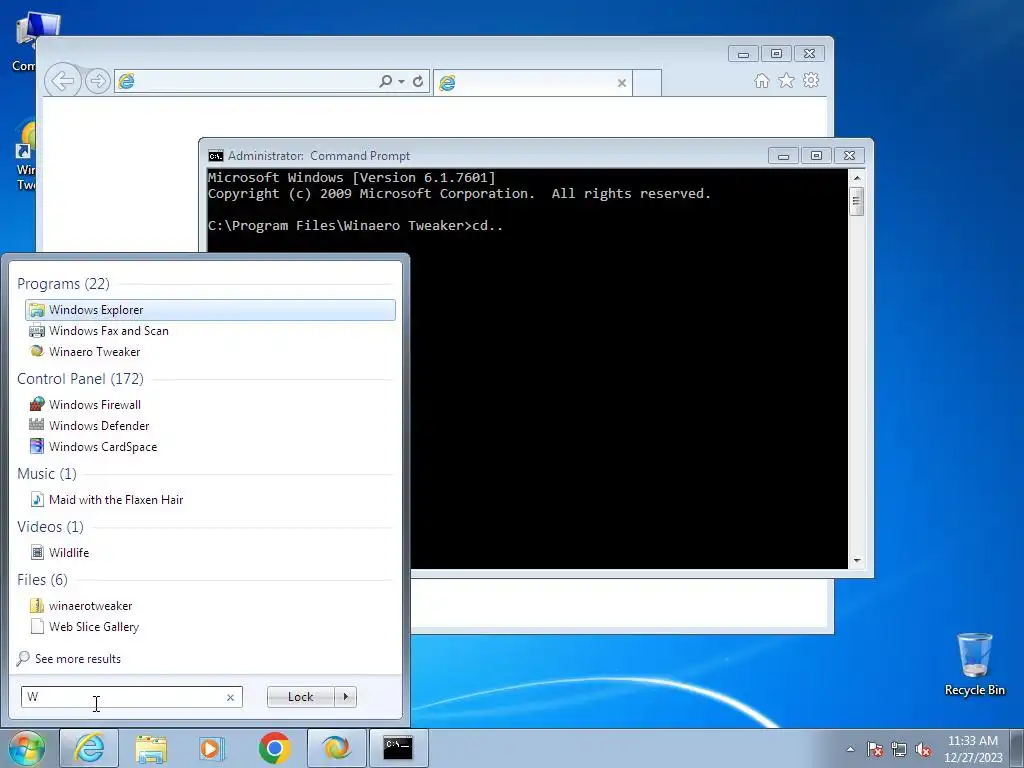Open Google Chrome from the taskbar
The width and height of the screenshot is (1024, 768).
pos(274,748)
